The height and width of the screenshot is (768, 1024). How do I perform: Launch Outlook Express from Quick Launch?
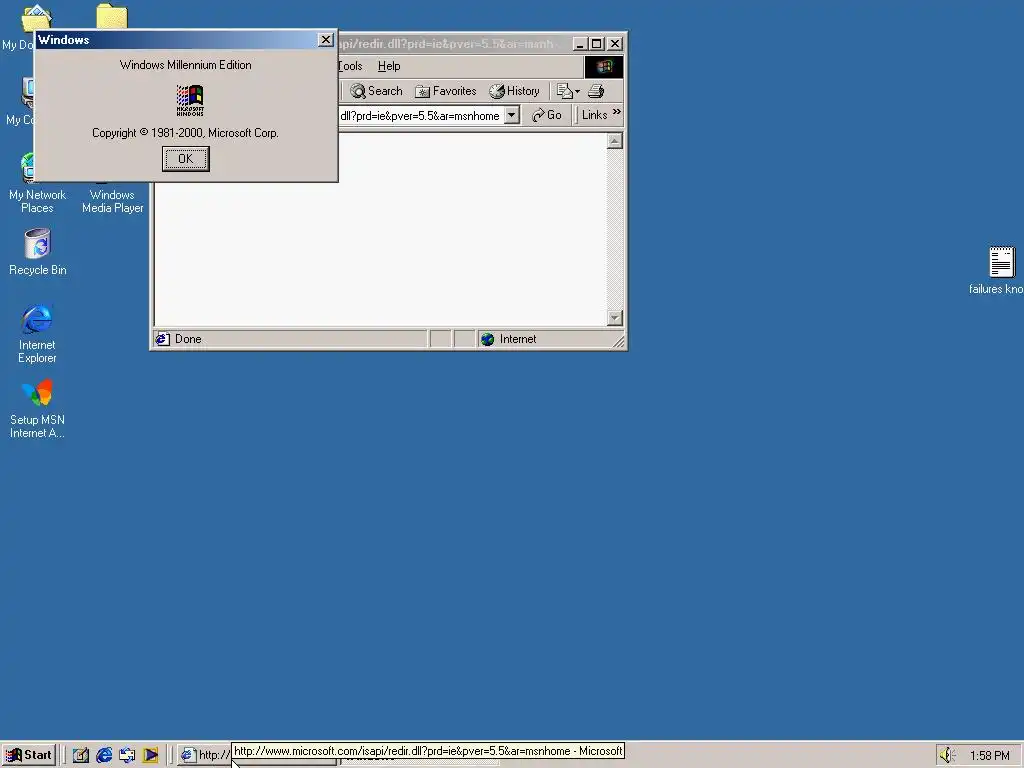pyautogui.click(x=127, y=755)
